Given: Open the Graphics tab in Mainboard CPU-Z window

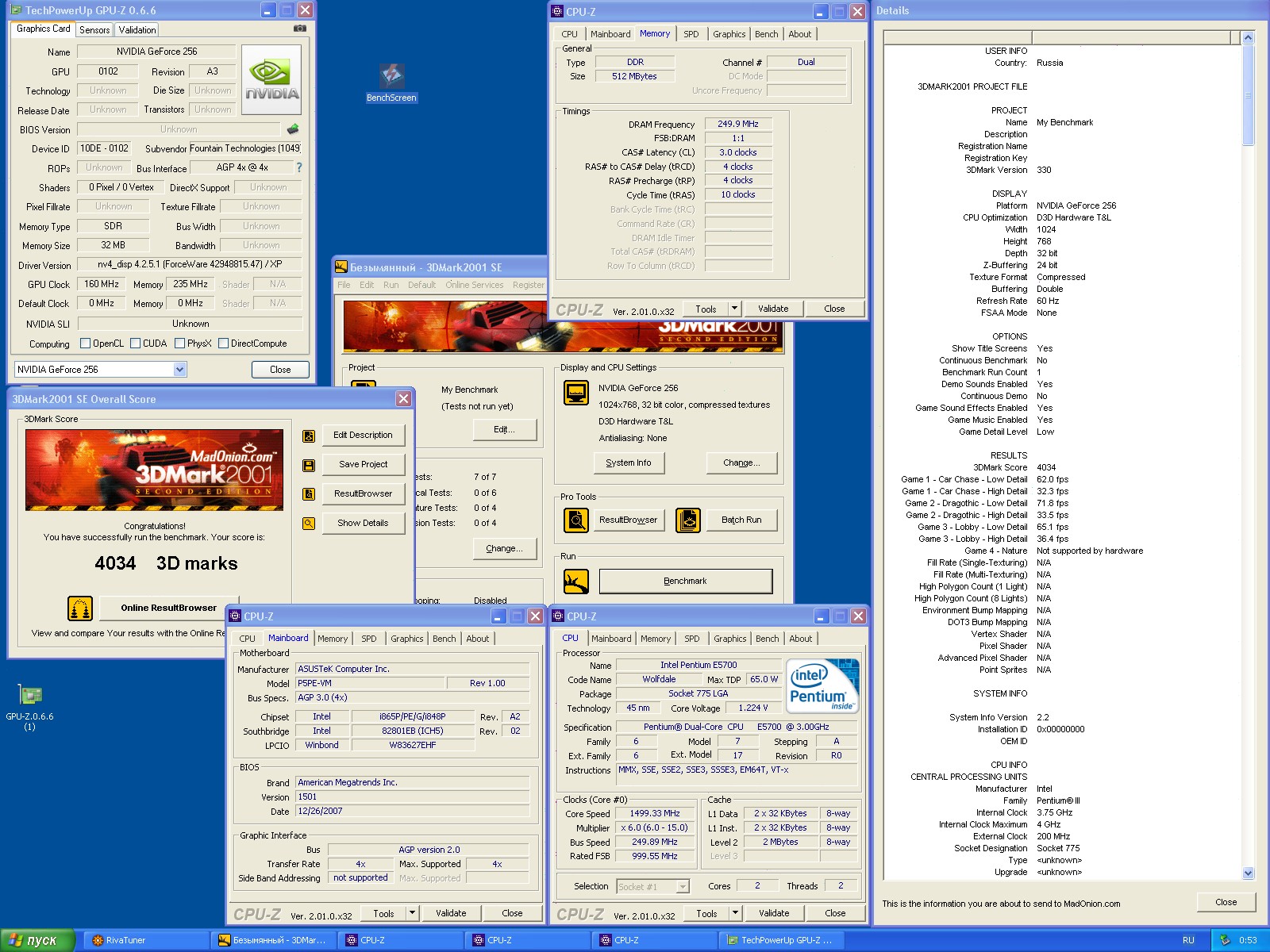Looking at the screenshot, I should coord(407,639).
